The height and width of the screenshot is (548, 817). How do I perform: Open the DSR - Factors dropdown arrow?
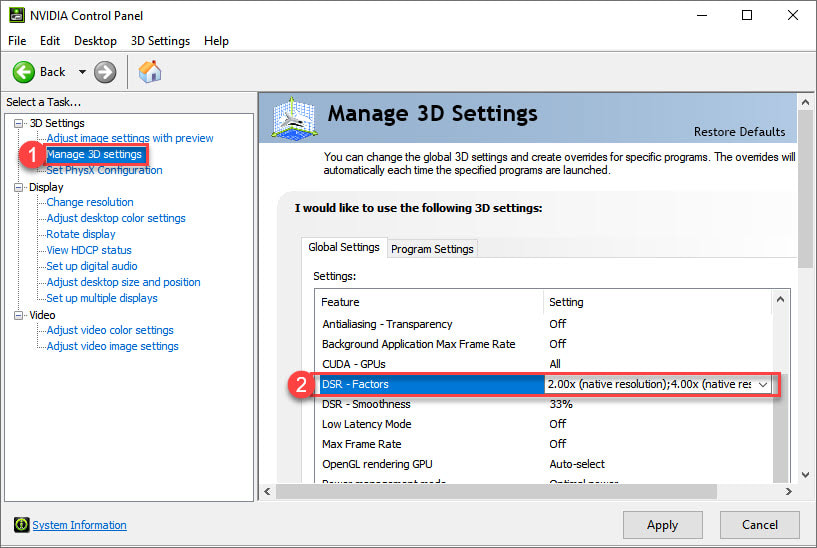point(763,384)
